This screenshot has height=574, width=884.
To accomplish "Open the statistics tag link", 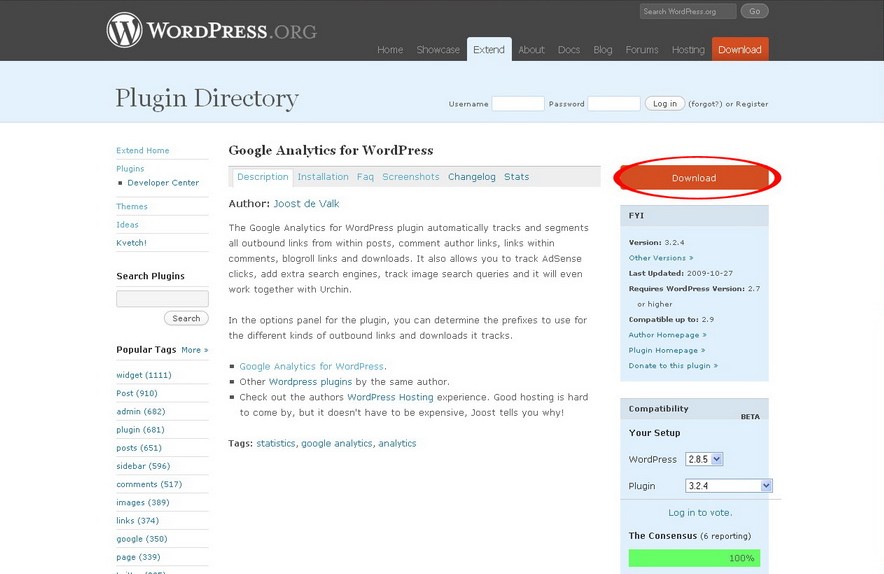I will point(276,443).
